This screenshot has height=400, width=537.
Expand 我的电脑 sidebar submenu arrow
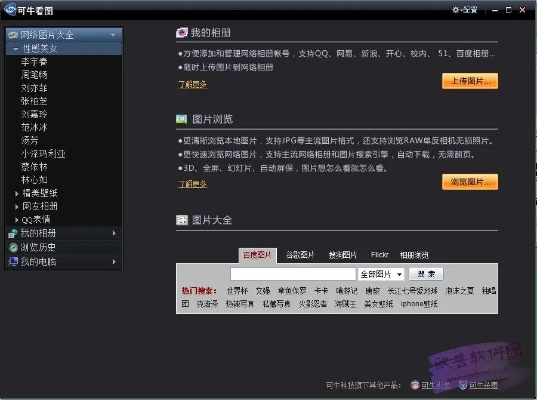pos(114,262)
